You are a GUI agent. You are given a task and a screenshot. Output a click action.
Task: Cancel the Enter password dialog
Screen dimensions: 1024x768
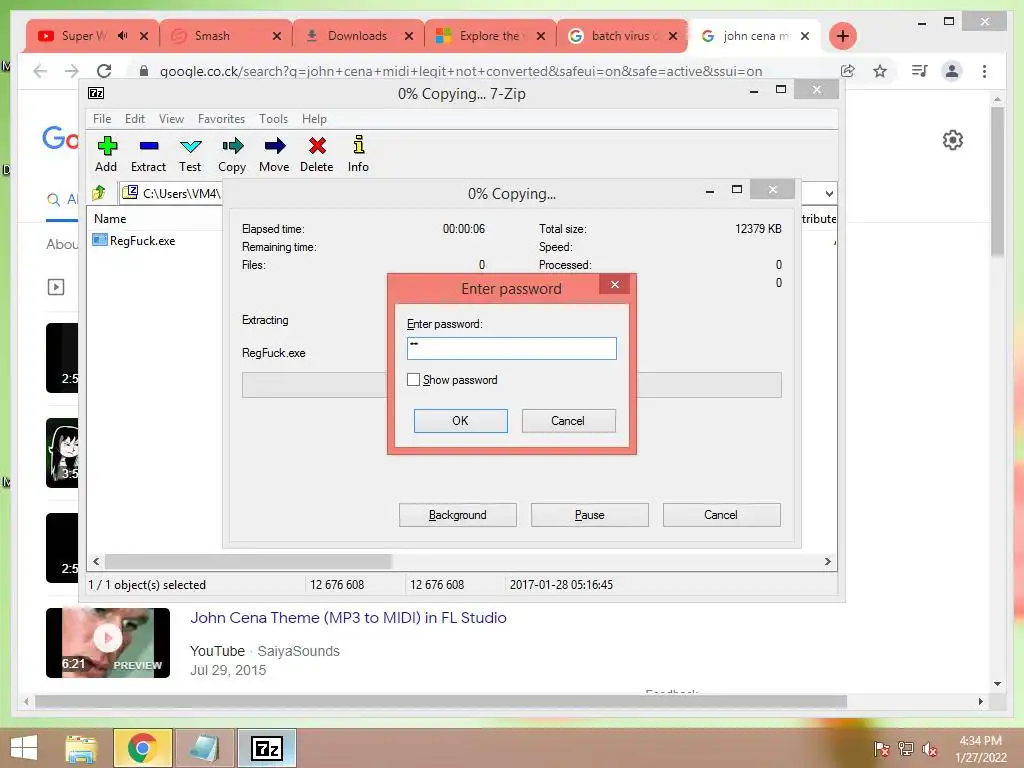pos(568,421)
